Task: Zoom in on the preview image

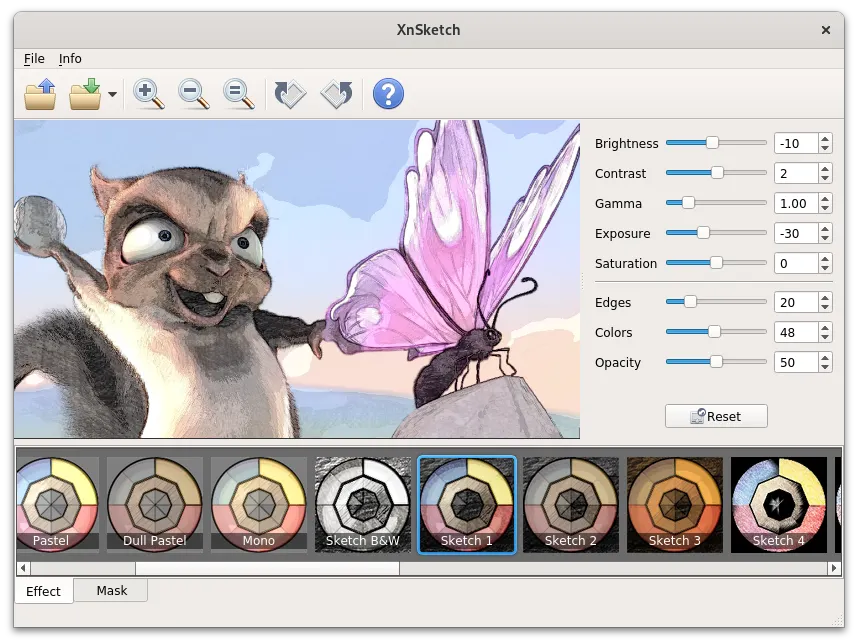Action: pyautogui.click(x=148, y=94)
